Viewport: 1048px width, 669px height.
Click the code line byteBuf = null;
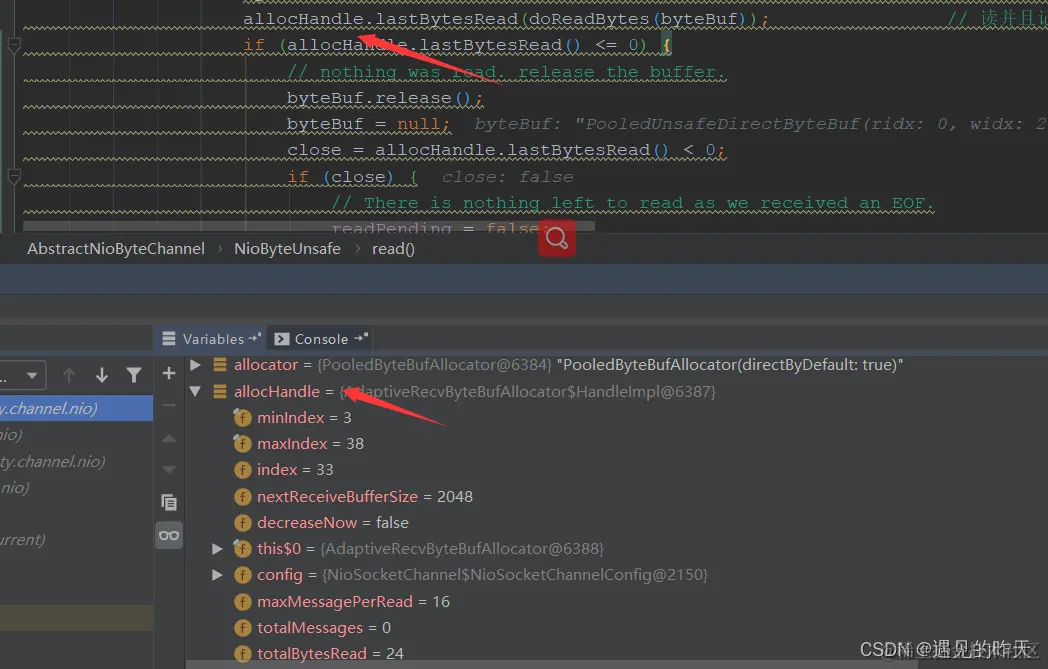coord(368,124)
